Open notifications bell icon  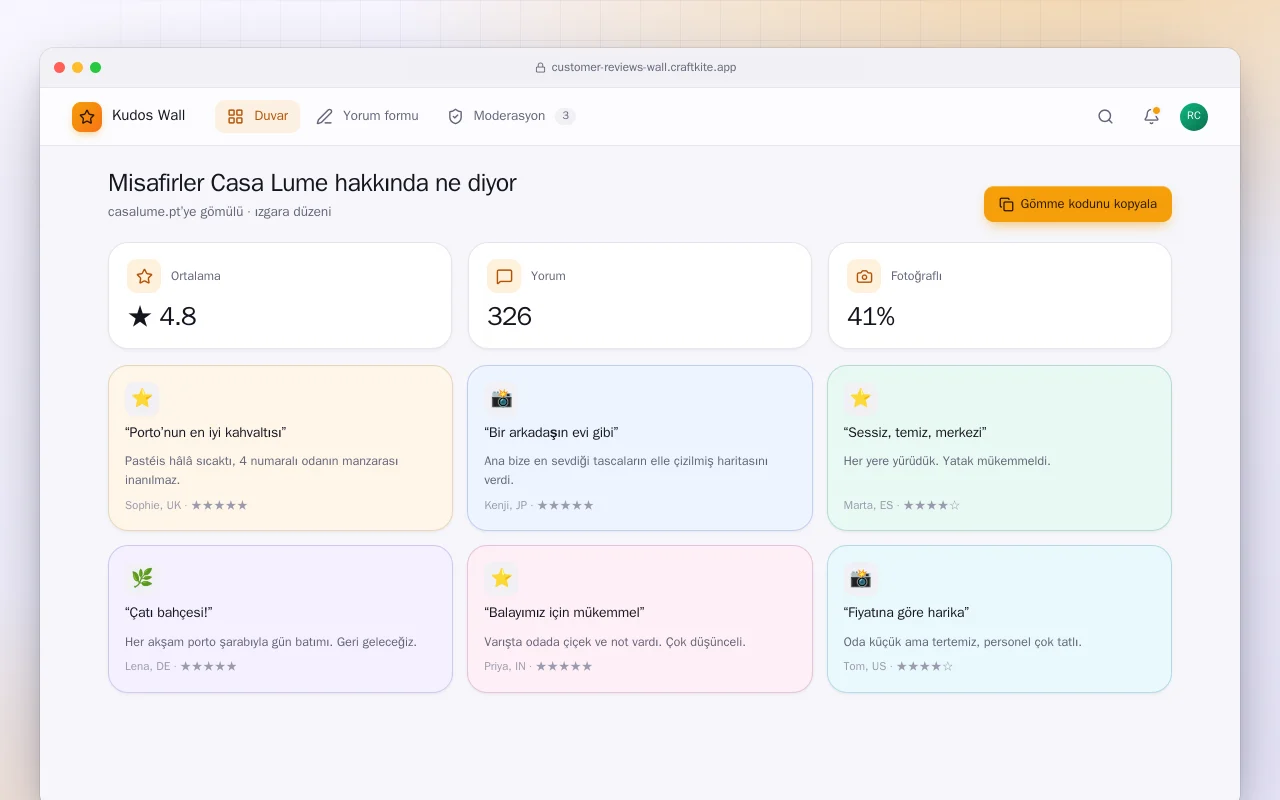[x=1151, y=117]
